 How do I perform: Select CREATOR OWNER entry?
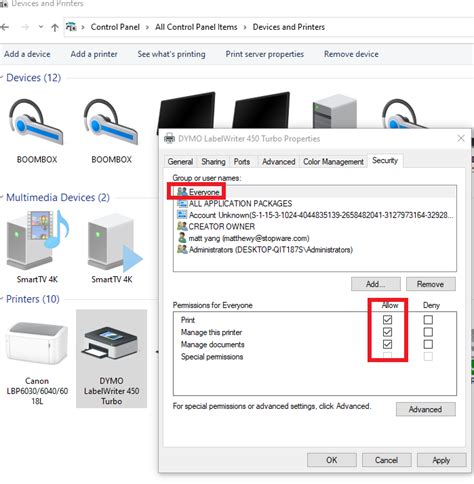(x=315, y=227)
